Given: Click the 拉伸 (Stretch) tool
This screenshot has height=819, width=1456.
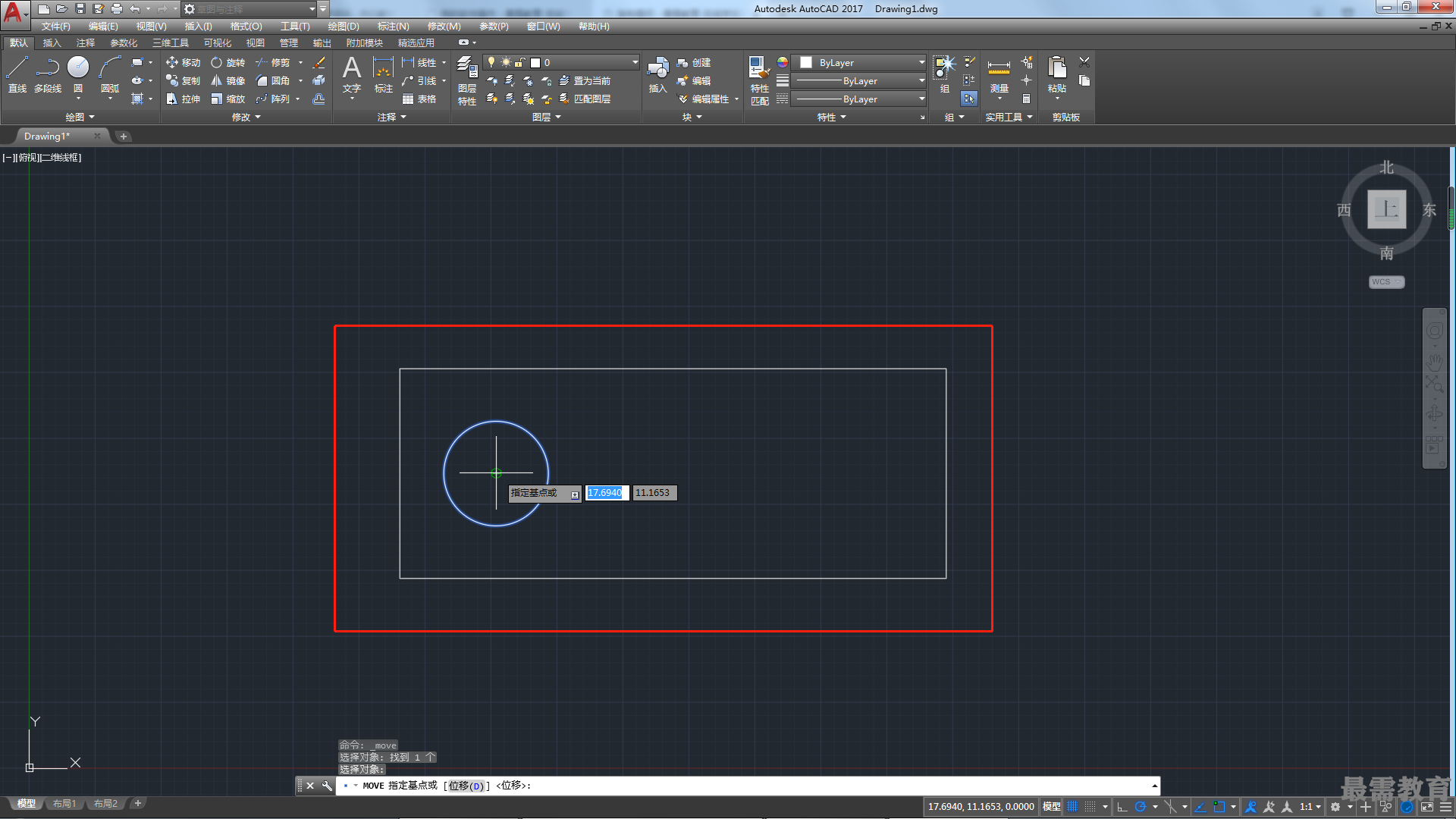Looking at the screenshot, I should tap(183, 99).
